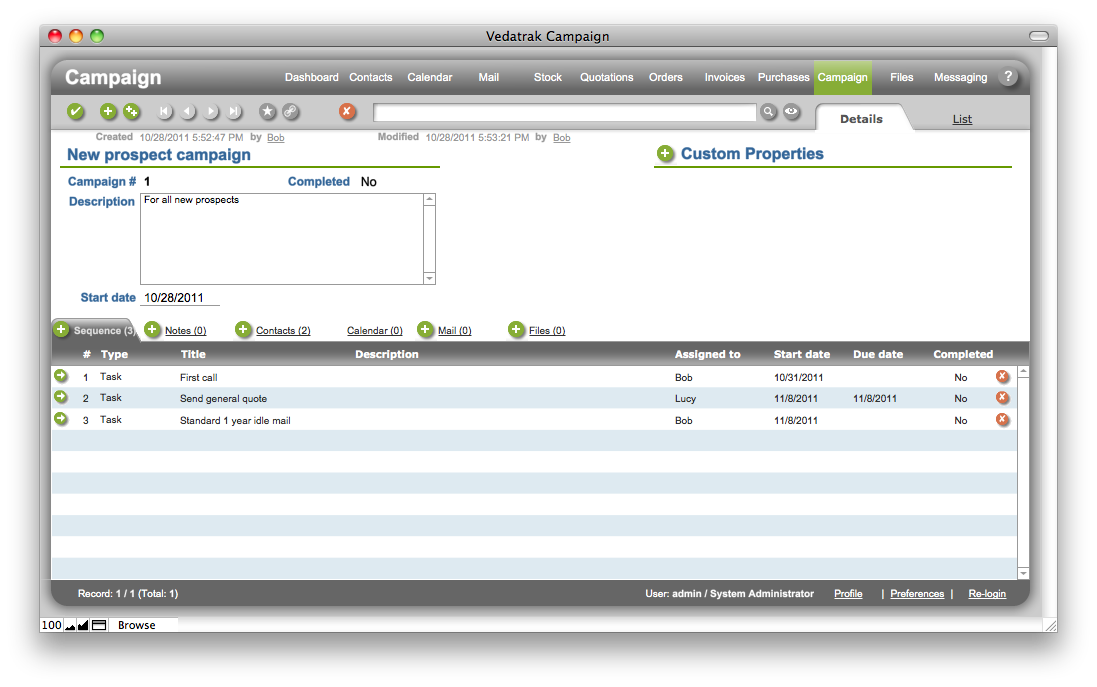Click the Description text area
This screenshot has width=1097, height=687.
click(282, 239)
